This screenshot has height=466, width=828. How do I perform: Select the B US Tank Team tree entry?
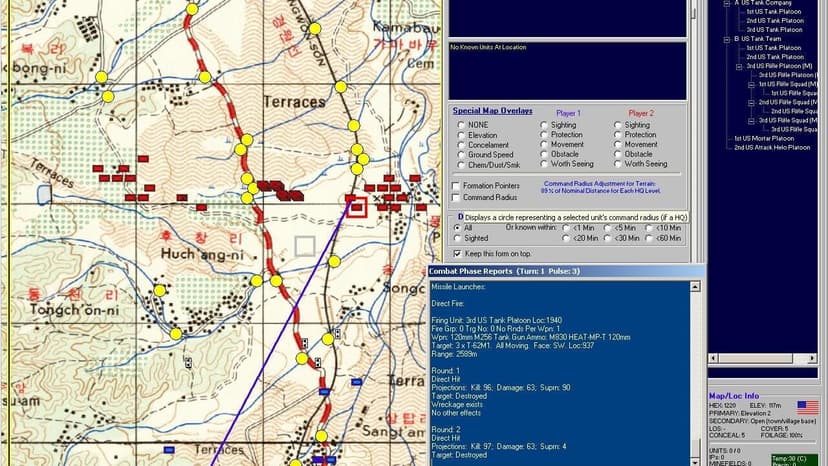pyautogui.click(x=760, y=39)
